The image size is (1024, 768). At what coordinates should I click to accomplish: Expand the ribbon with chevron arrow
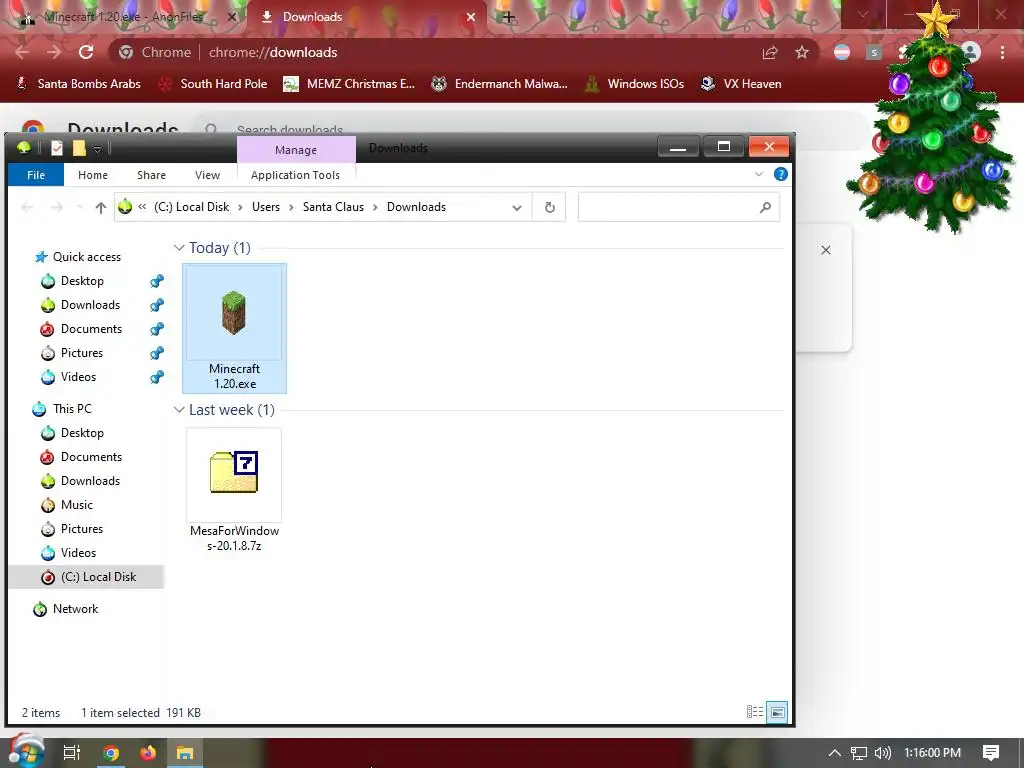pyautogui.click(x=759, y=174)
